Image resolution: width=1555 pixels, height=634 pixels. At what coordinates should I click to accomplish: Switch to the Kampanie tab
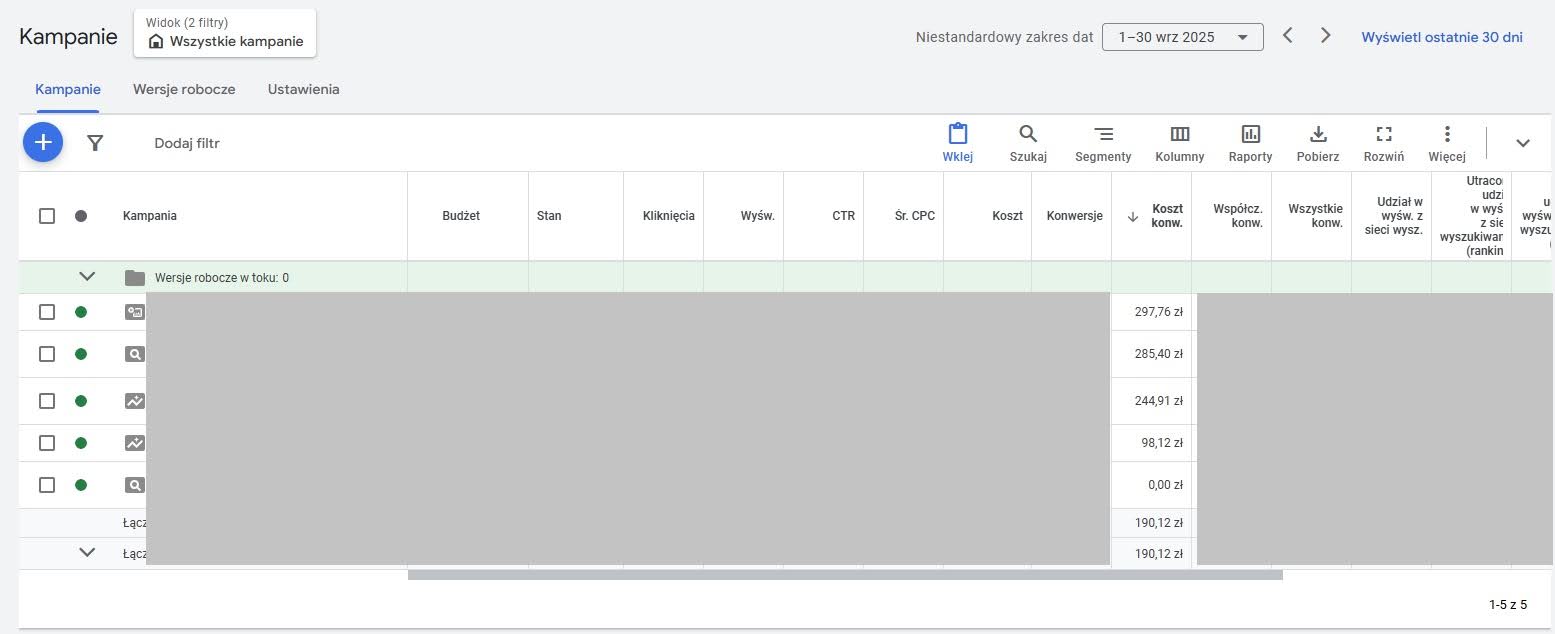[x=68, y=89]
